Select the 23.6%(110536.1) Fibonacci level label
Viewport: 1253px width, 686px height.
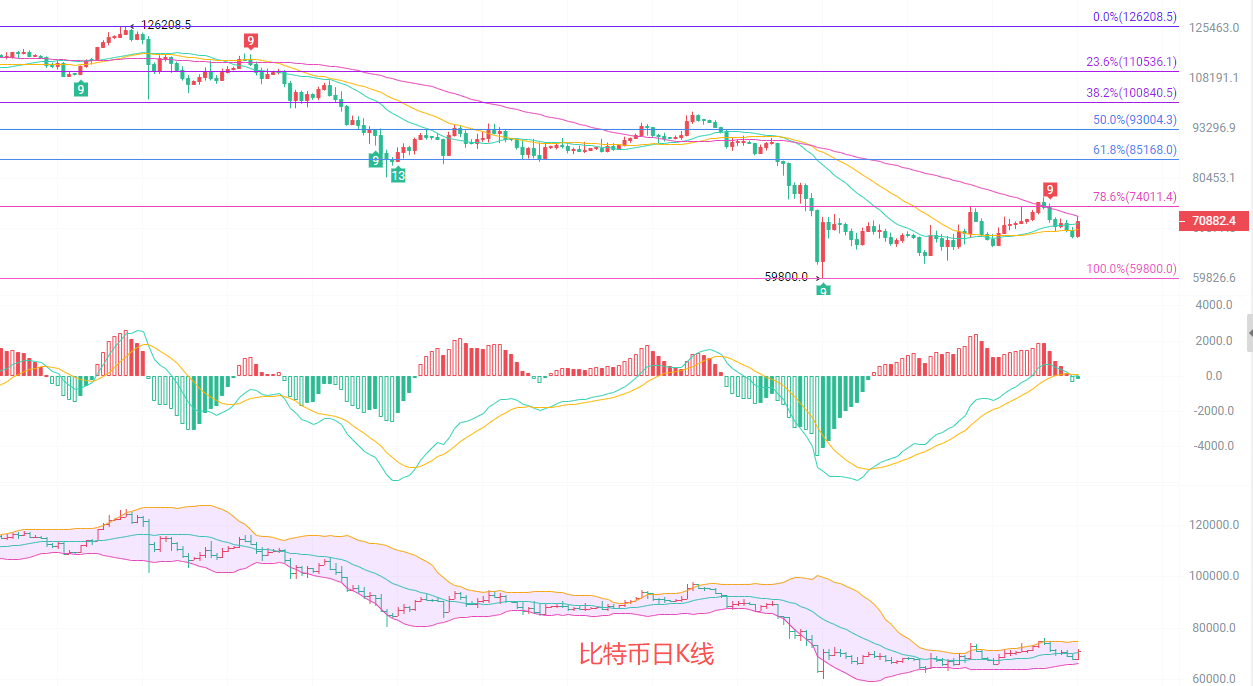(x=1131, y=62)
